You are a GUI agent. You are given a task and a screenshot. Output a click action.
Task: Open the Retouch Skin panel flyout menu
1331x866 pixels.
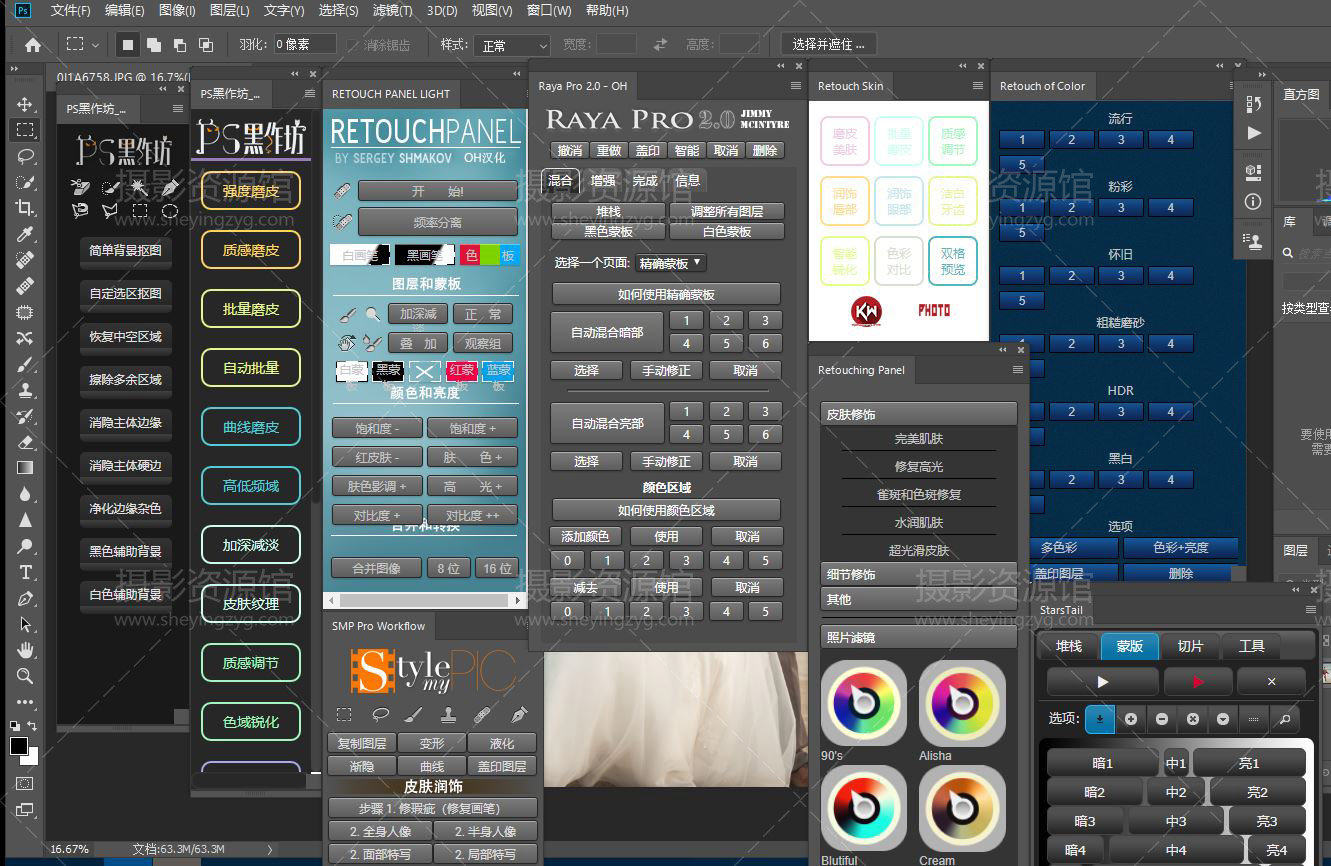(978, 86)
